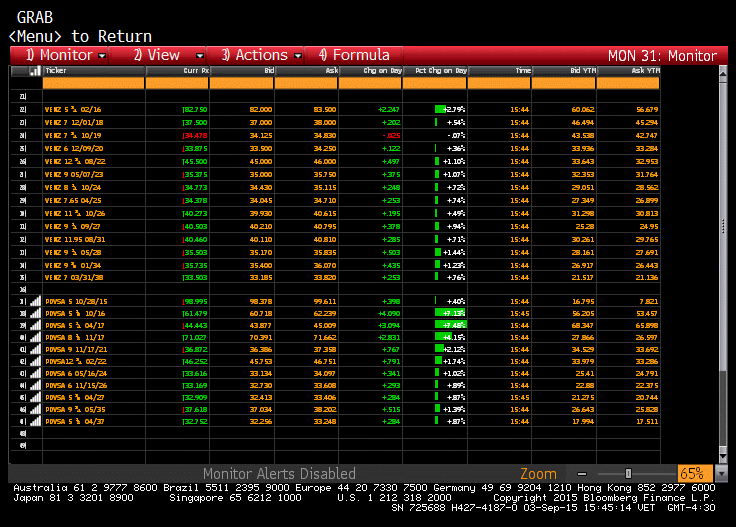736x527 pixels.
Task: Expand the Actions dropdown arrow
Action: [298, 56]
